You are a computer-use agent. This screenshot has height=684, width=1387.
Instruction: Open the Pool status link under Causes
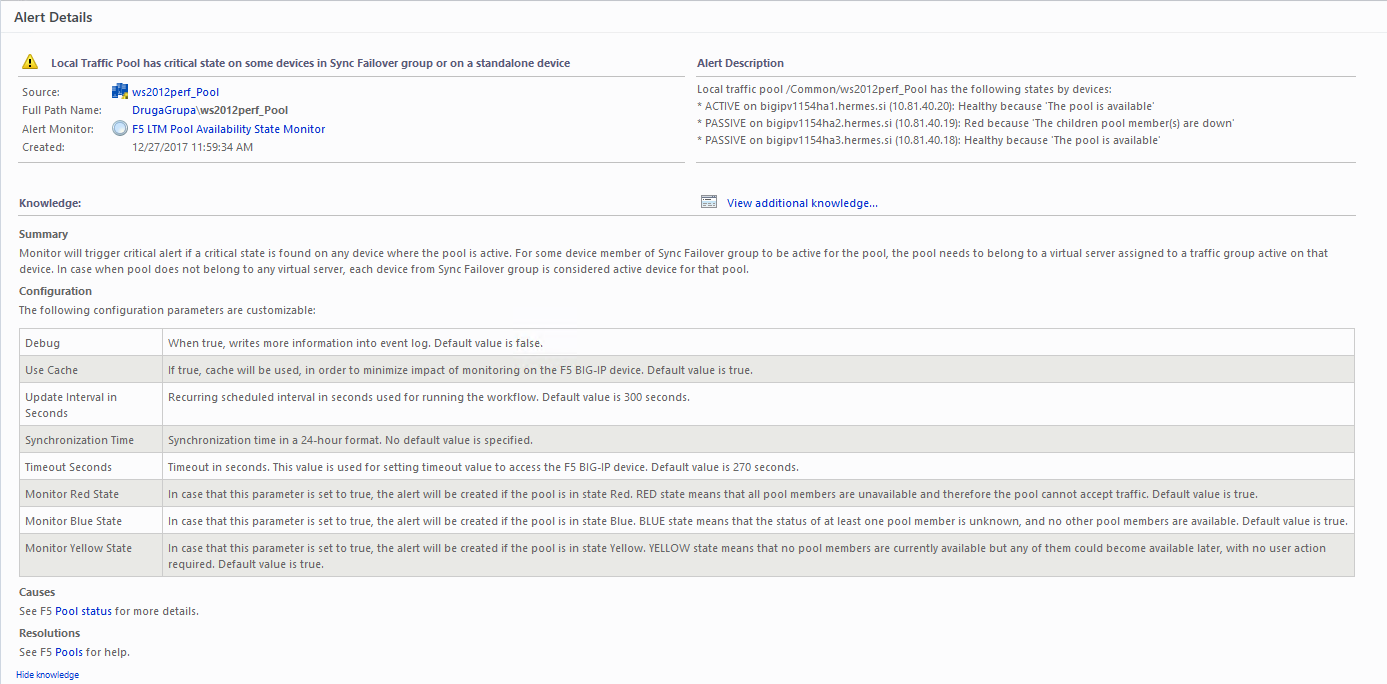tap(83, 611)
